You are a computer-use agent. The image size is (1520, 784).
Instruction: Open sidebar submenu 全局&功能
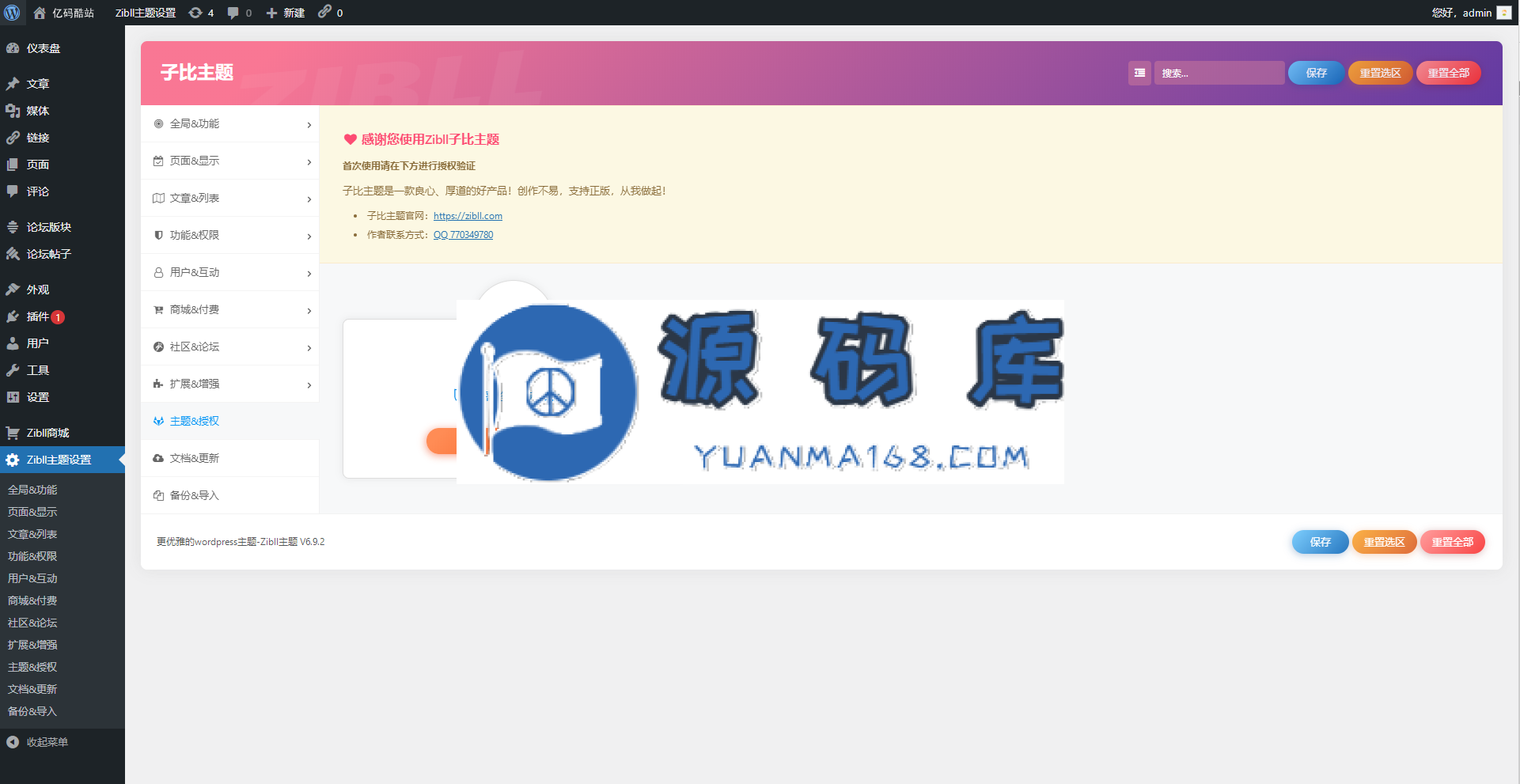(x=32, y=490)
